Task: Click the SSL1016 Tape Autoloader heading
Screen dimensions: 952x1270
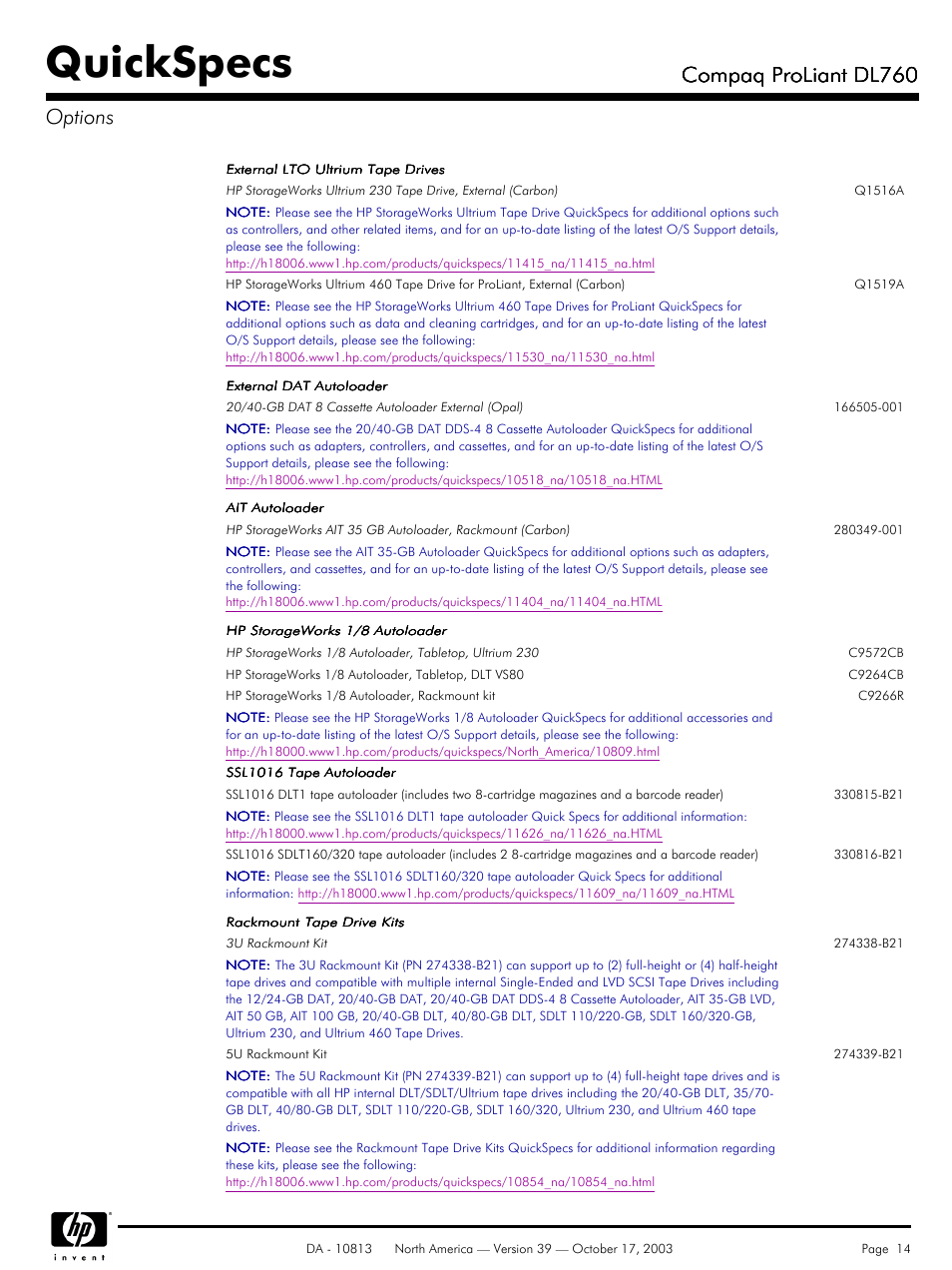Action: (310, 773)
